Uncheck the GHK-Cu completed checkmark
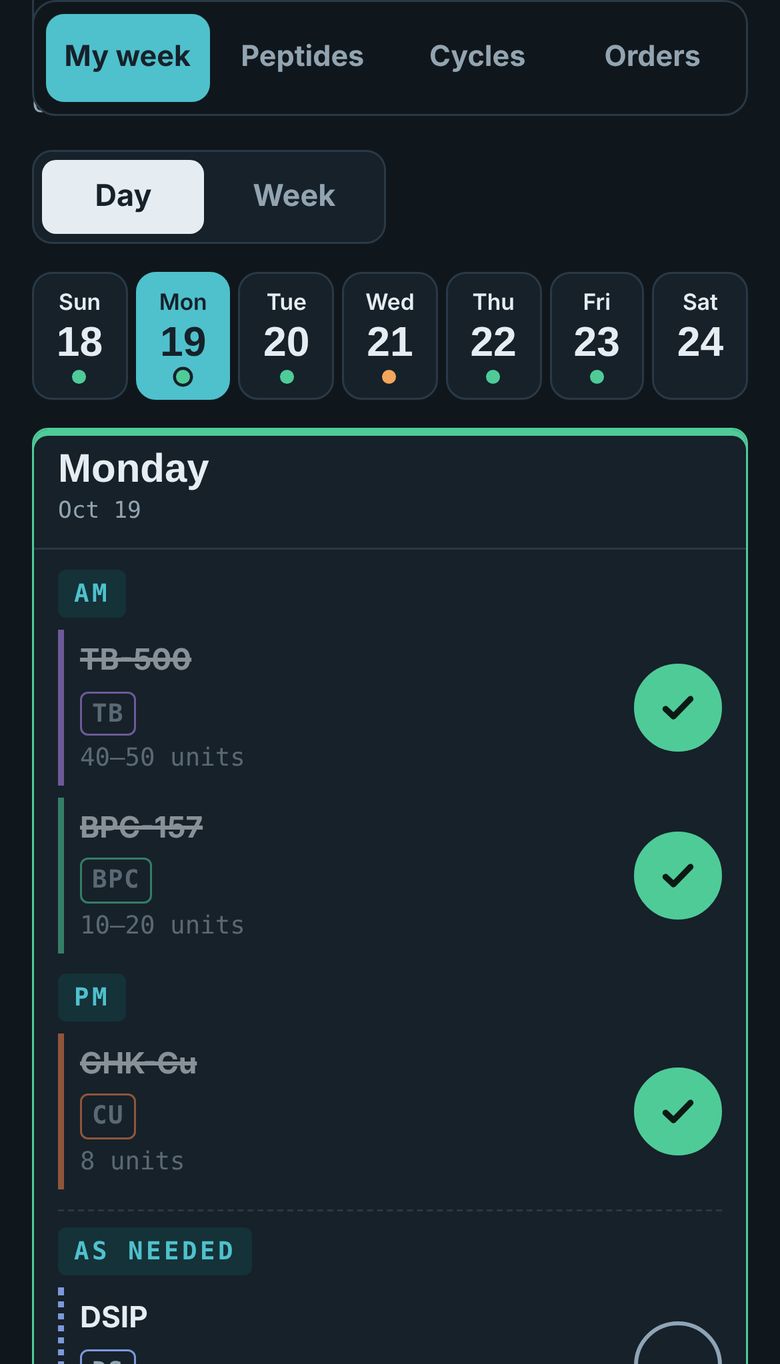 point(677,1111)
